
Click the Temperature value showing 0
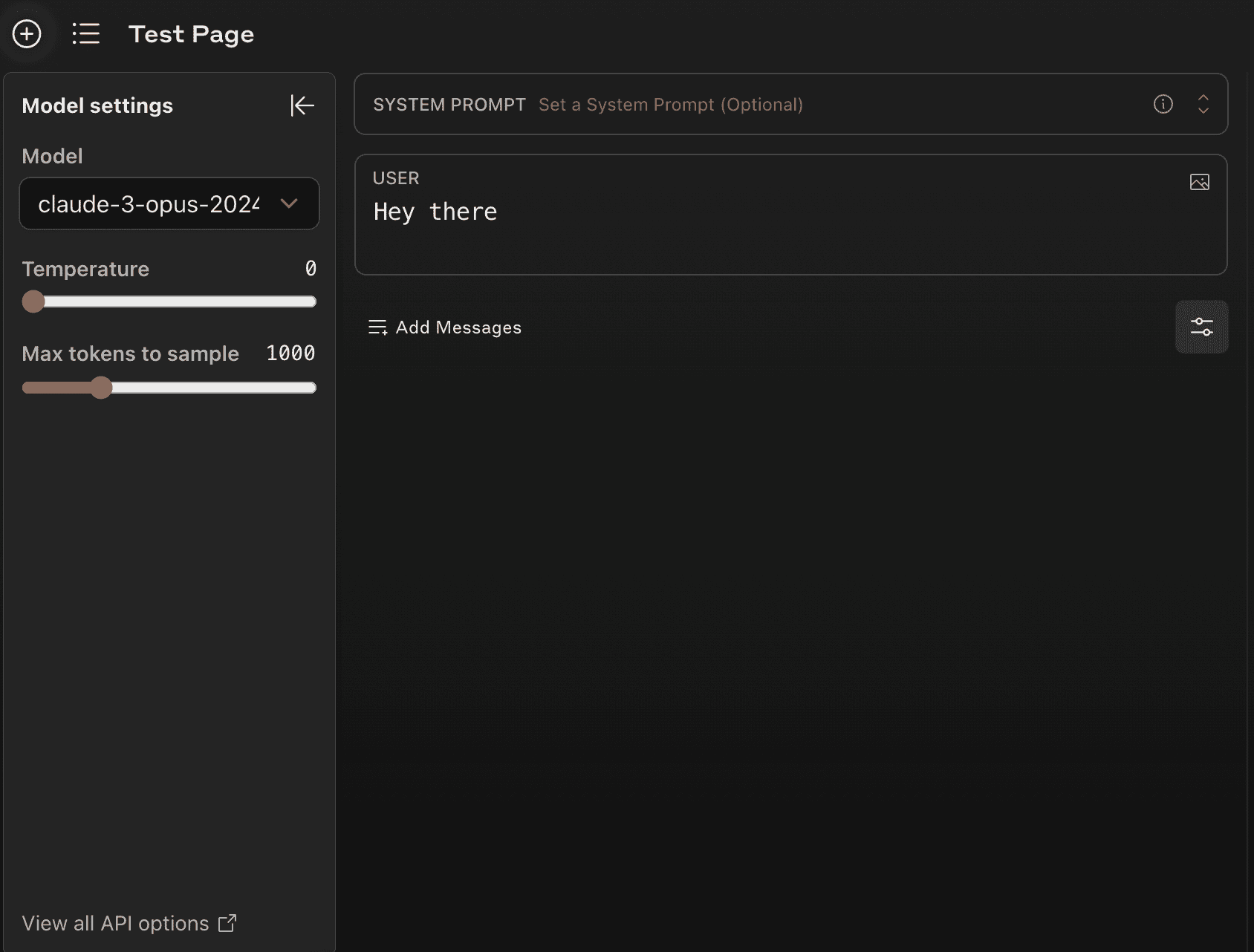tap(311, 269)
